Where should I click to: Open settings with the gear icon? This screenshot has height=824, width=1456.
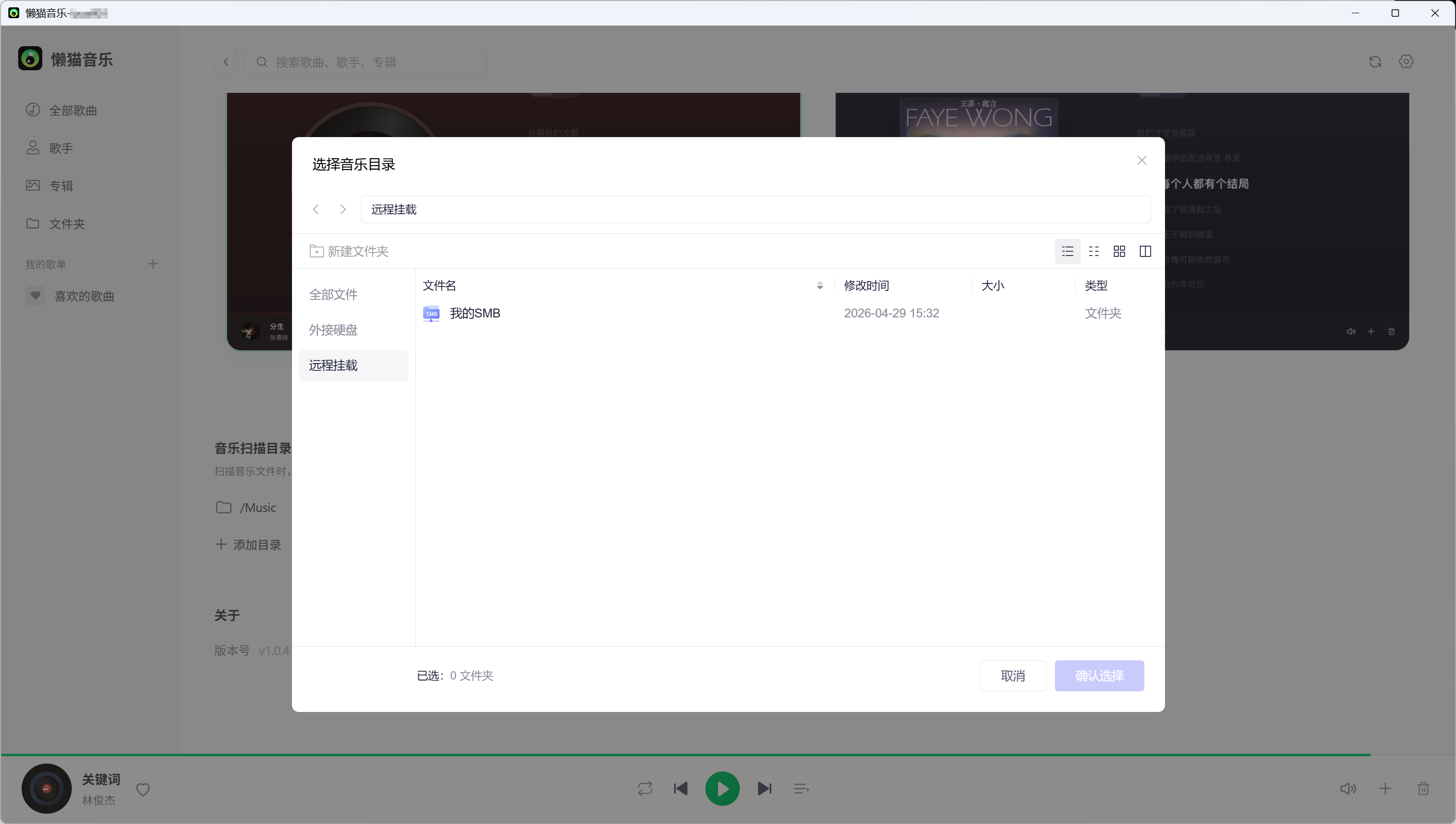click(1406, 62)
